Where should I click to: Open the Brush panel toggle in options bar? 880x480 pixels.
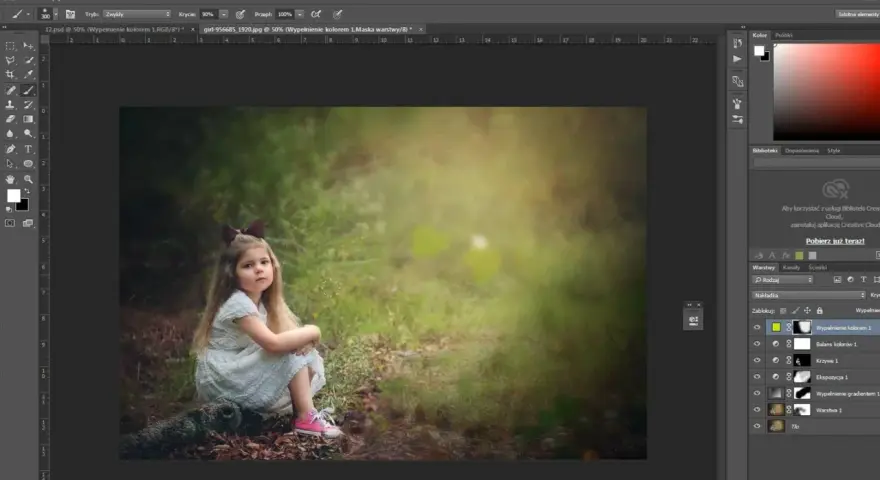tap(70, 14)
